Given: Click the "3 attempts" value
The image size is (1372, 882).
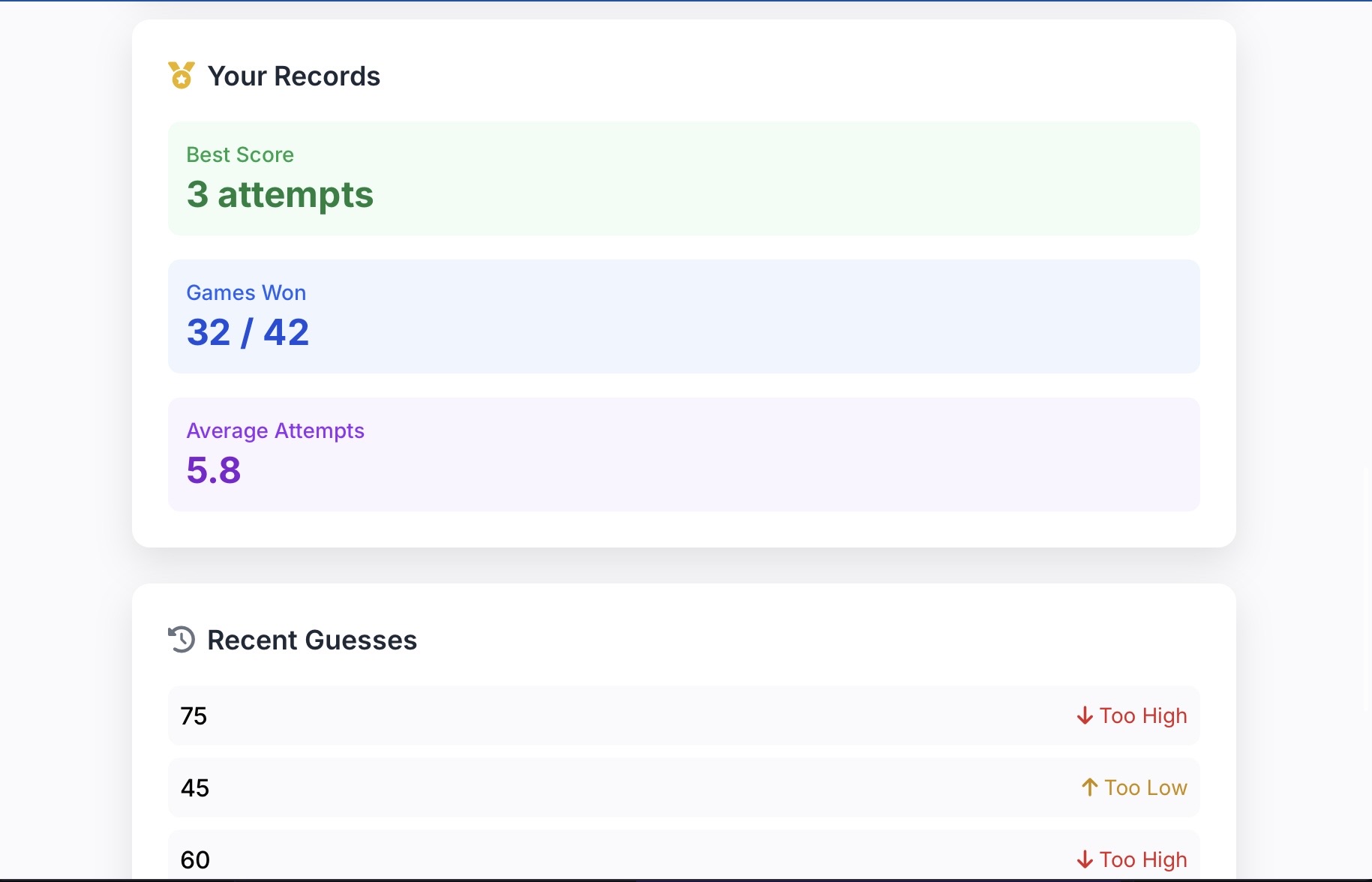Looking at the screenshot, I should 280,195.
